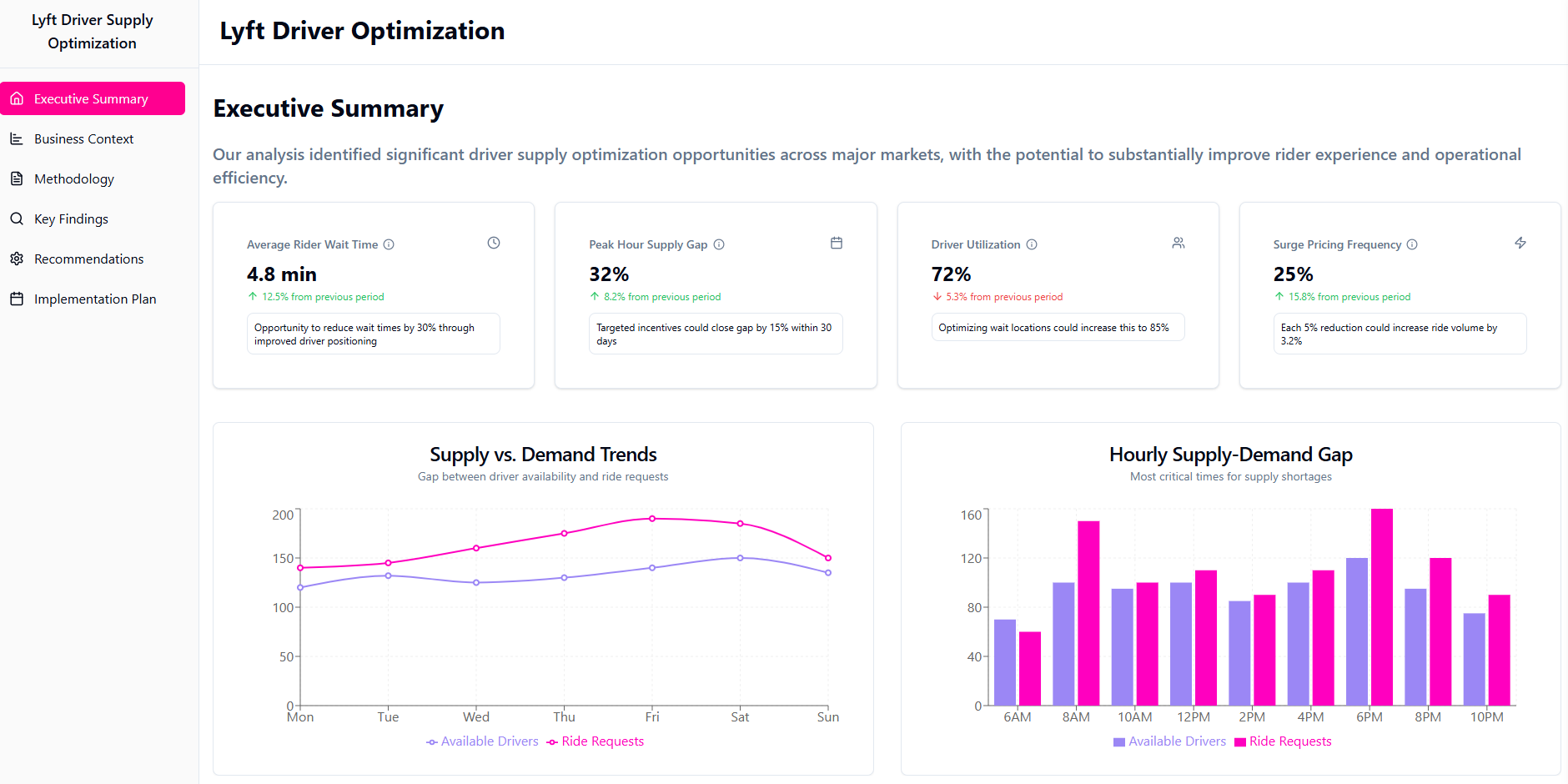The image size is (1568, 784).
Task: Click the clock icon in wait time card
Action: 494,243
